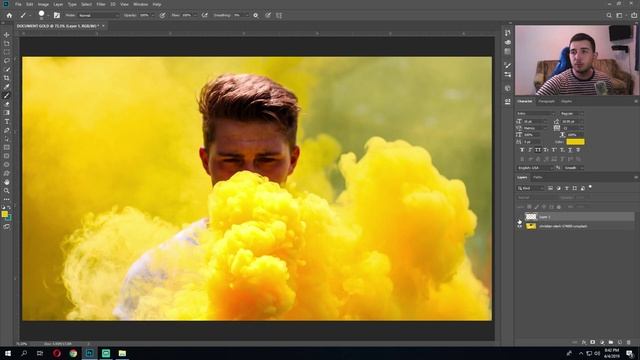The width and height of the screenshot is (640, 360).
Task: Open the font family dropdown
Action: click(536, 113)
